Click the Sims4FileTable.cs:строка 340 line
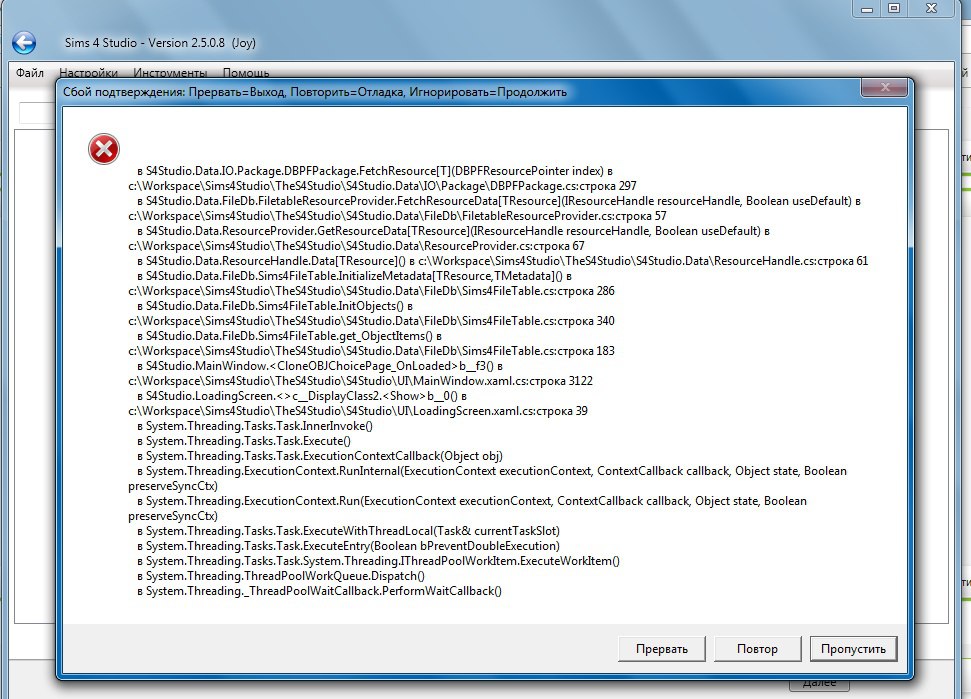This screenshot has width=971, height=699. (x=371, y=321)
